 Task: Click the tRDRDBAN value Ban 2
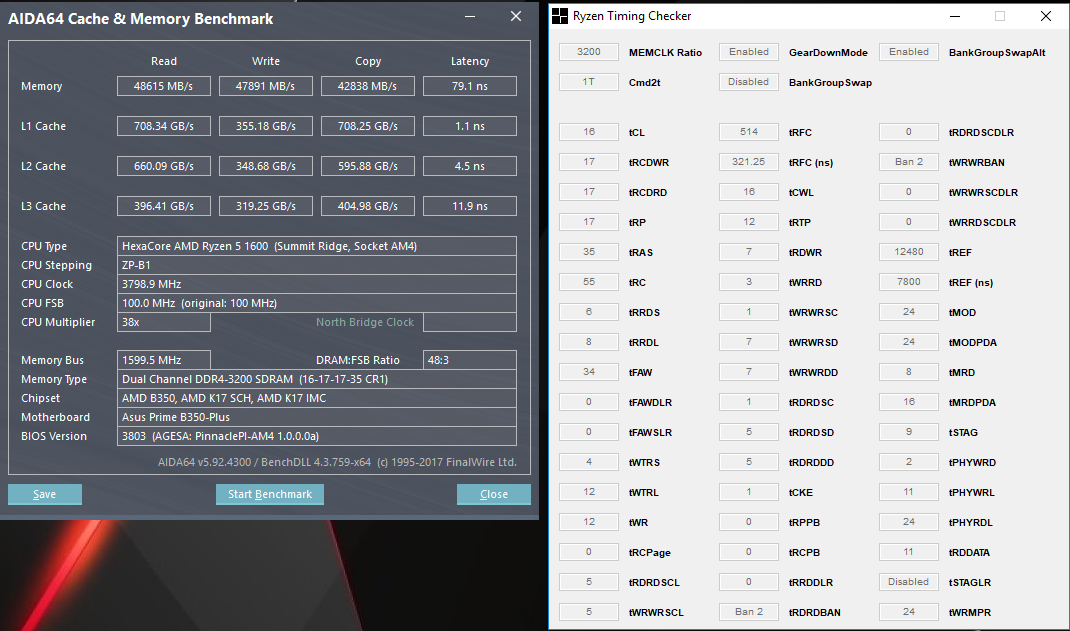tap(749, 612)
